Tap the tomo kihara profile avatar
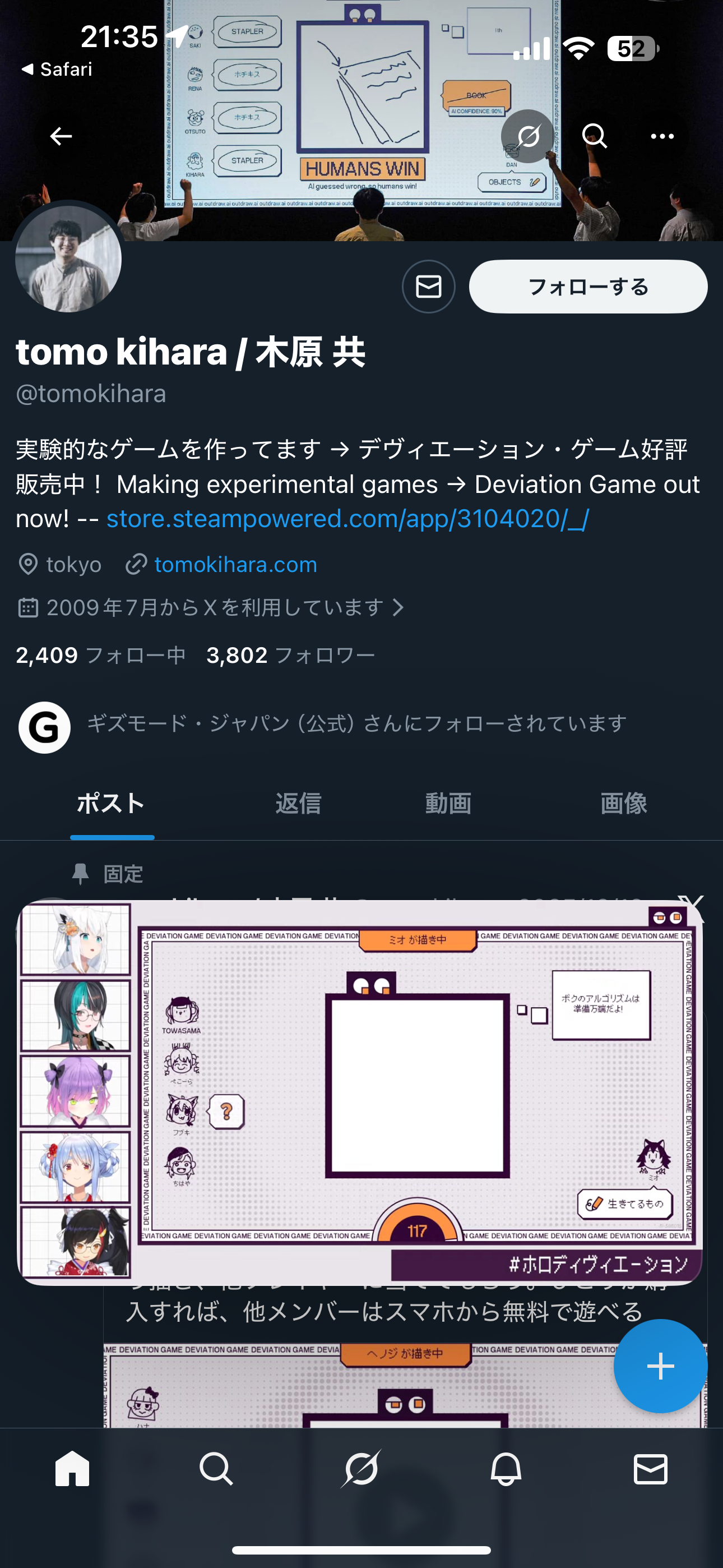The image size is (723, 1568). (x=68, y=259)
